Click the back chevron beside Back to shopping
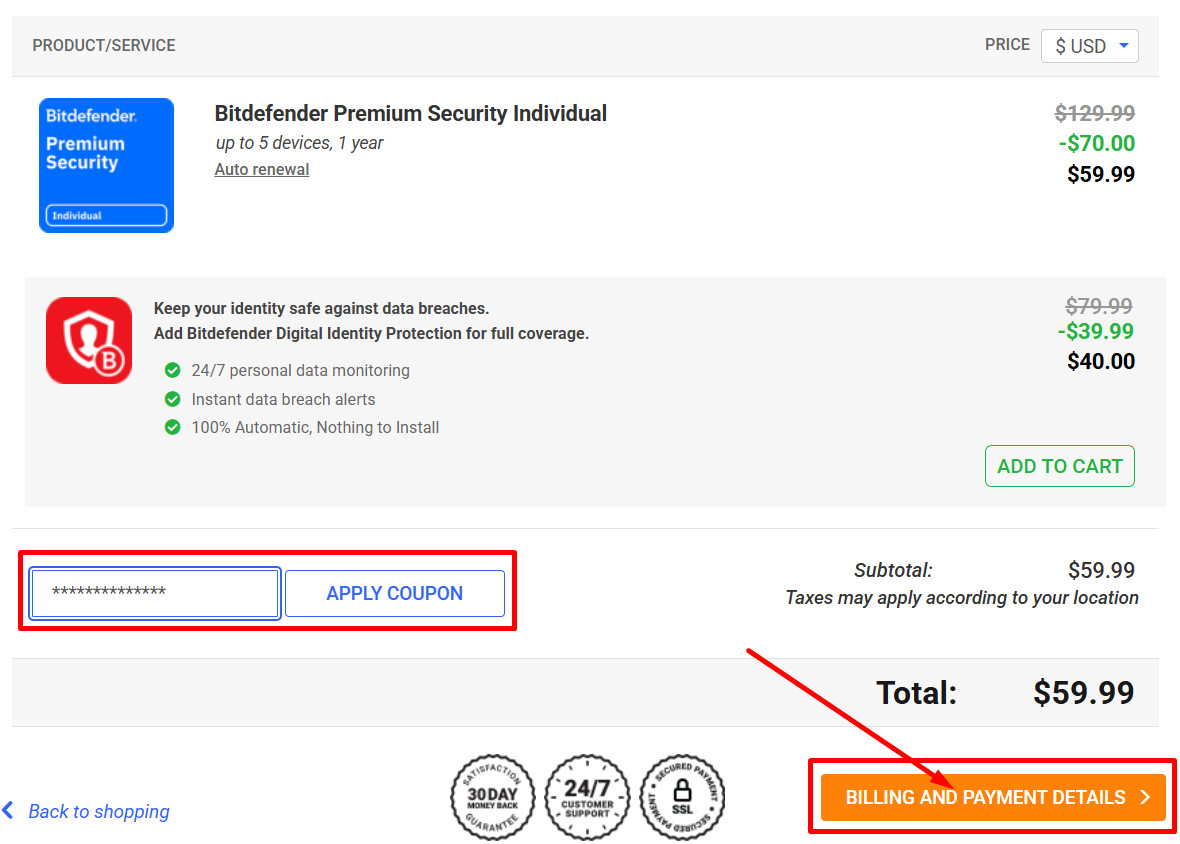 tap(8, 811)
